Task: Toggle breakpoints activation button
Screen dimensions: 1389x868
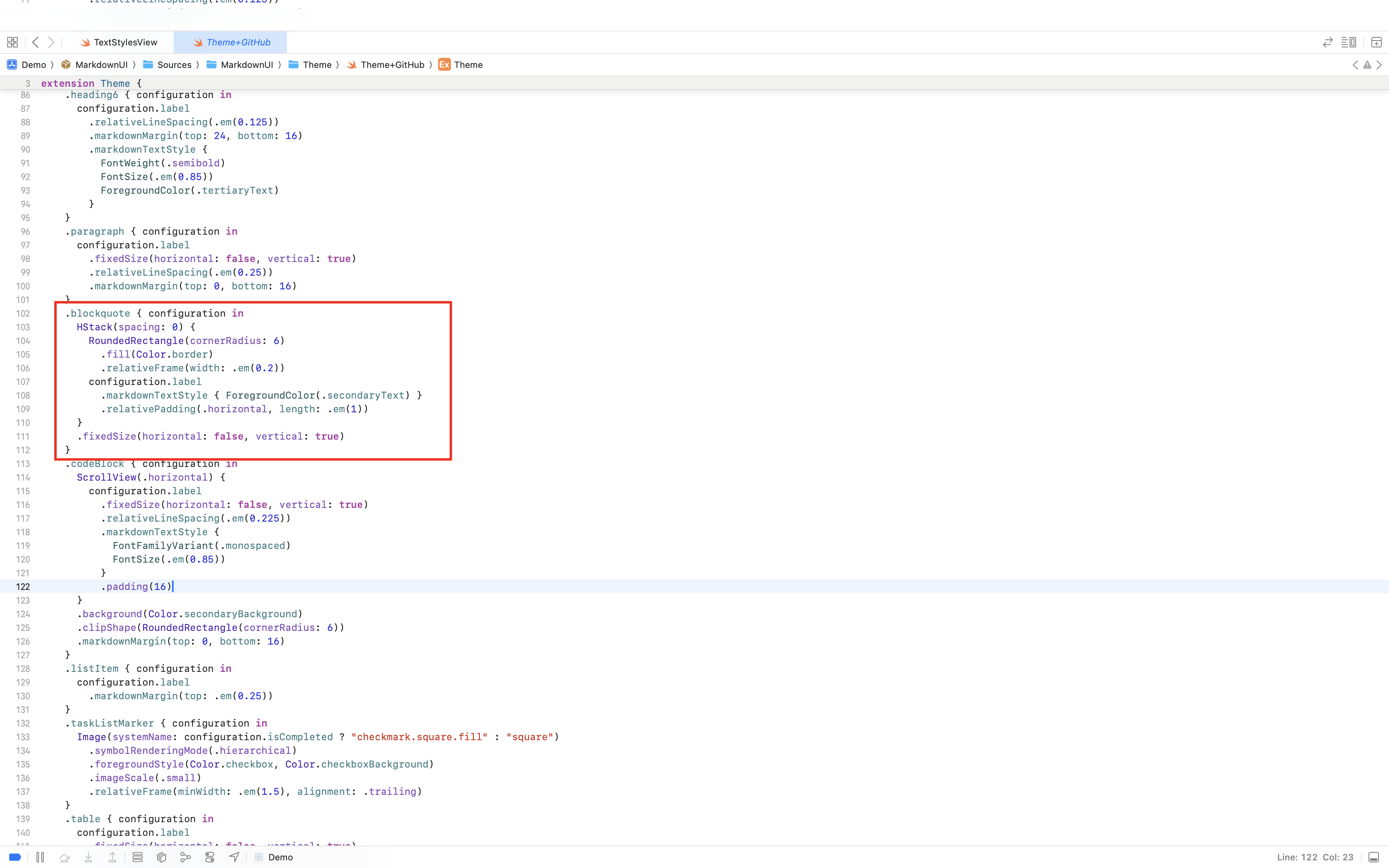Action: (x=16, y=857)
